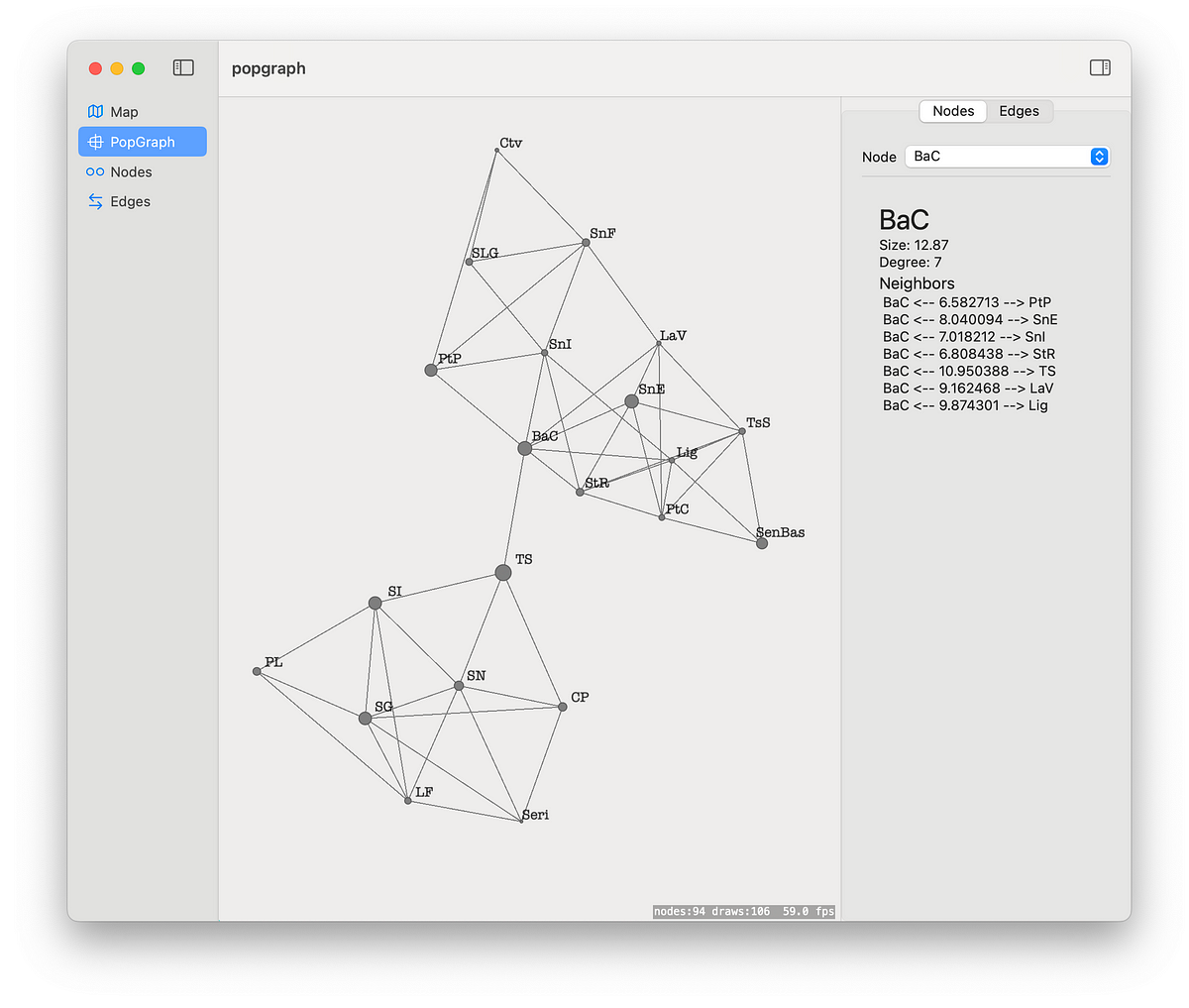The height and width of the screenshot is (1008, 1189).
Task: Open the Node selection dropdown showing BaC
Action: pyautogui.click(x=1007, y=156)
